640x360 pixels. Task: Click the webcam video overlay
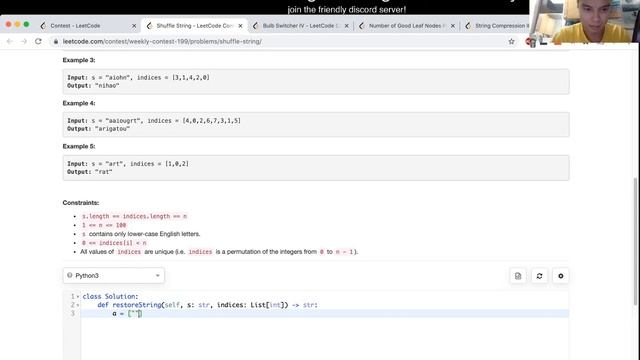coord(584,21)
